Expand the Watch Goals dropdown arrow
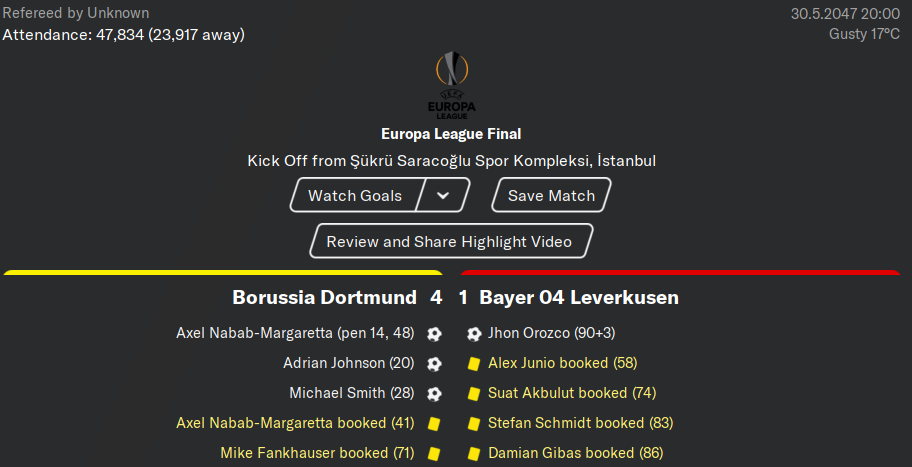The width and height of the screenshot is (912, 467). pyautogui.click(x=443, y=195)
